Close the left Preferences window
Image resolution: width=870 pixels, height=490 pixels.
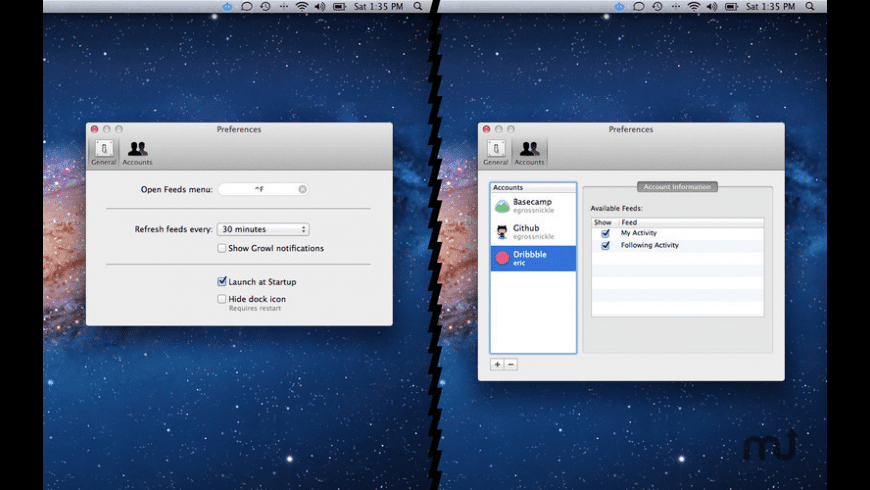pos(94,129)
